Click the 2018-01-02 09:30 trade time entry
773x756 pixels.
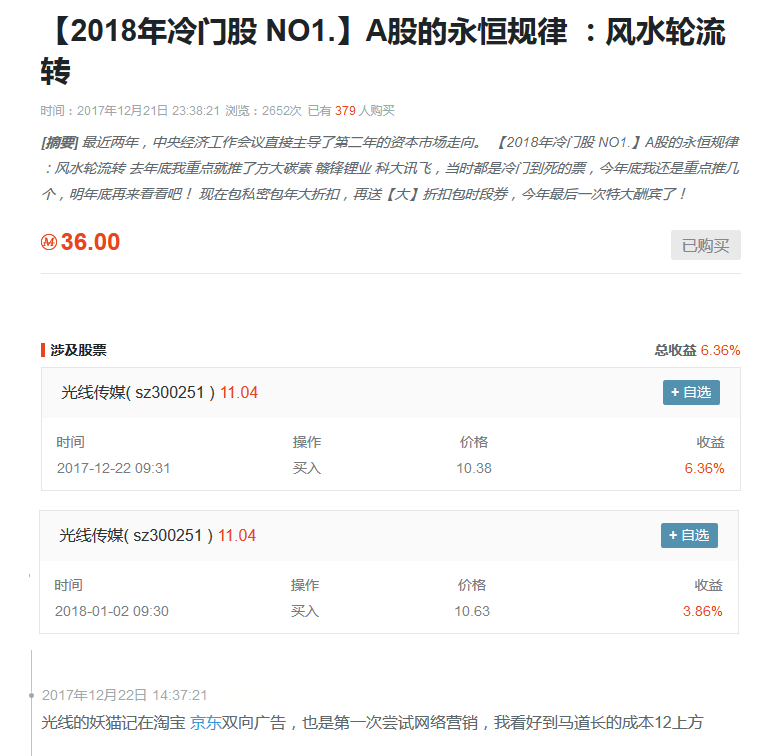[x=111, y=611]
